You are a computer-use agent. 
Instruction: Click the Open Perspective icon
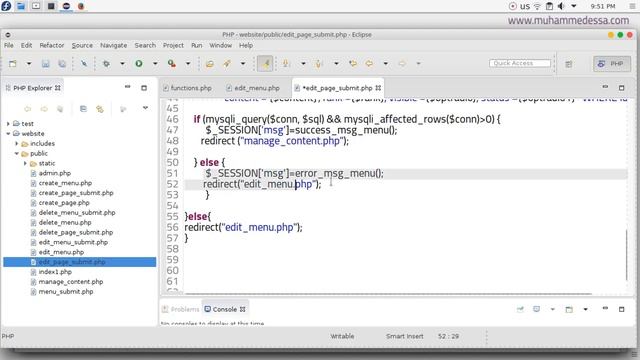coord(569,64)
